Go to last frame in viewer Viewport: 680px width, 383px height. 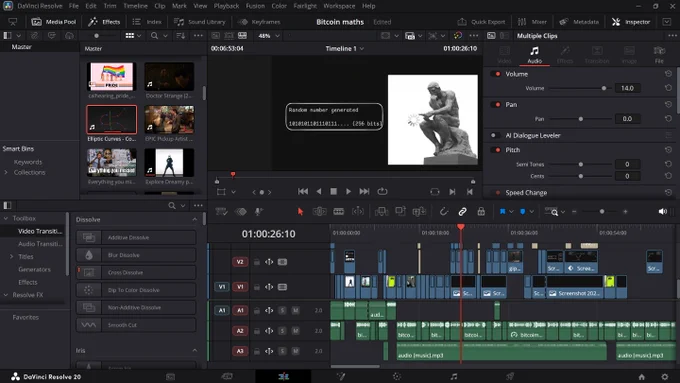point(364,191)
